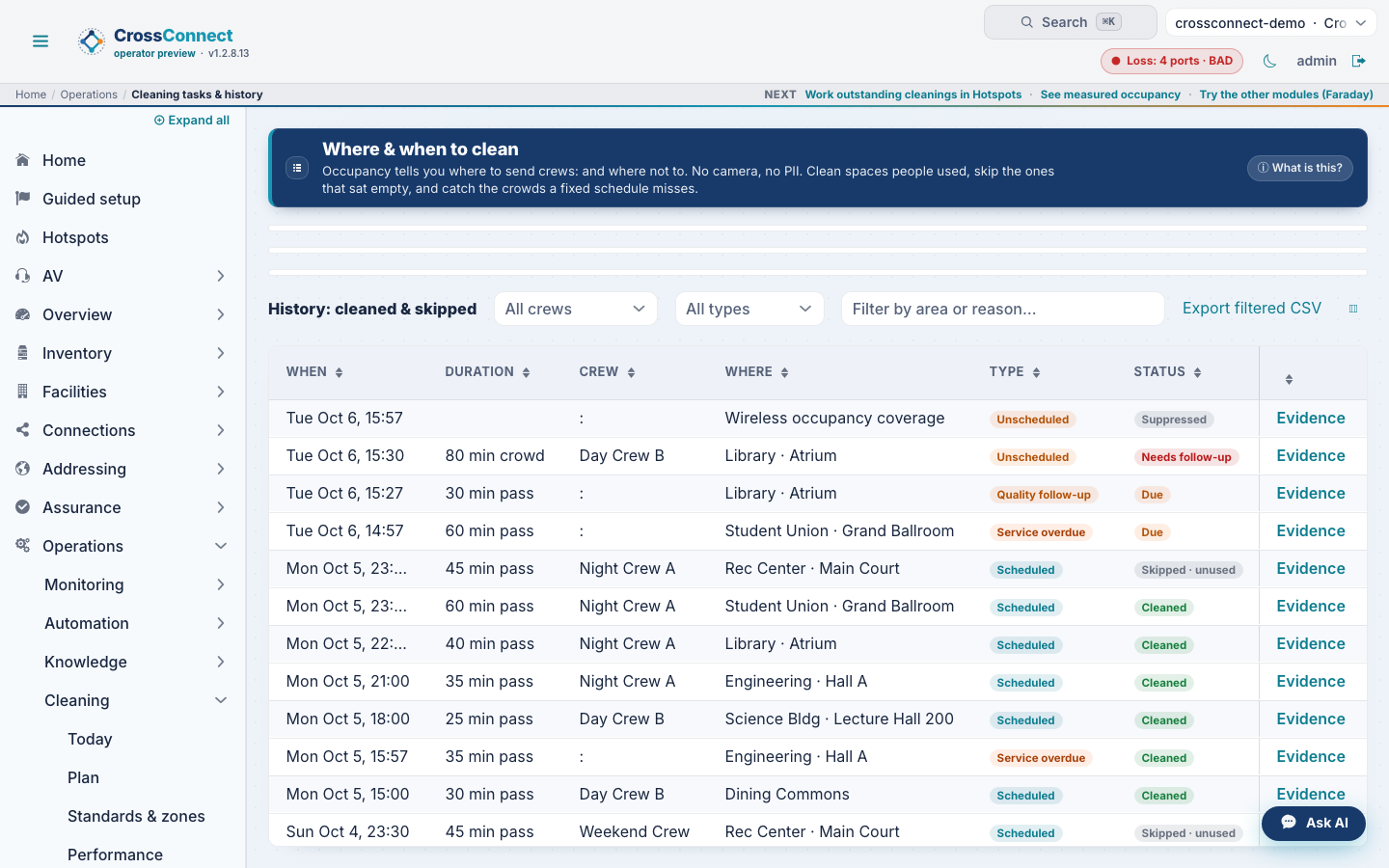The height and width of the screenshot is (868, 1389).
Task: Collapse the Cleaning submenu chevron
Action: [221, 700]
